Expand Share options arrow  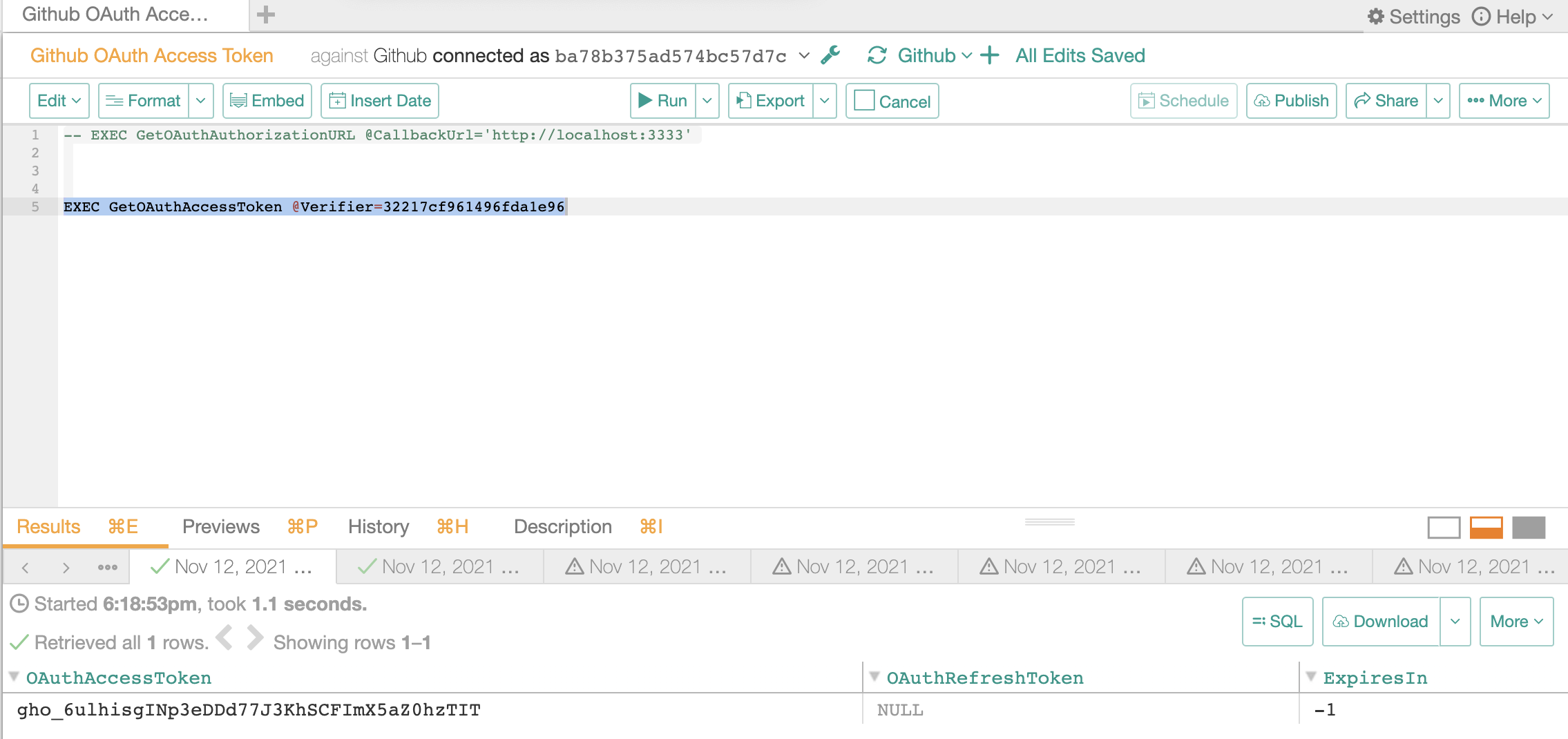1438,101
